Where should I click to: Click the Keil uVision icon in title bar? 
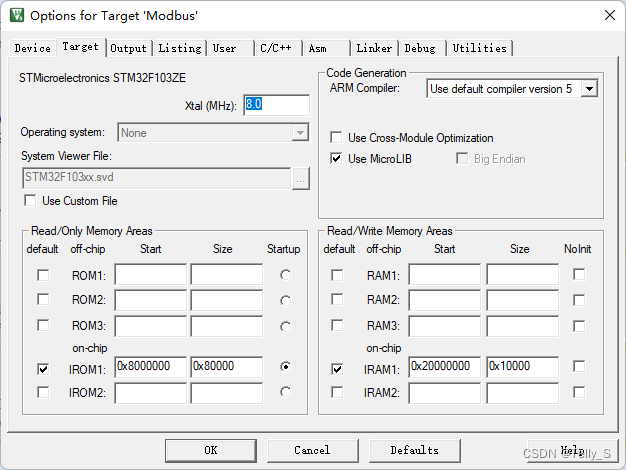17,16
